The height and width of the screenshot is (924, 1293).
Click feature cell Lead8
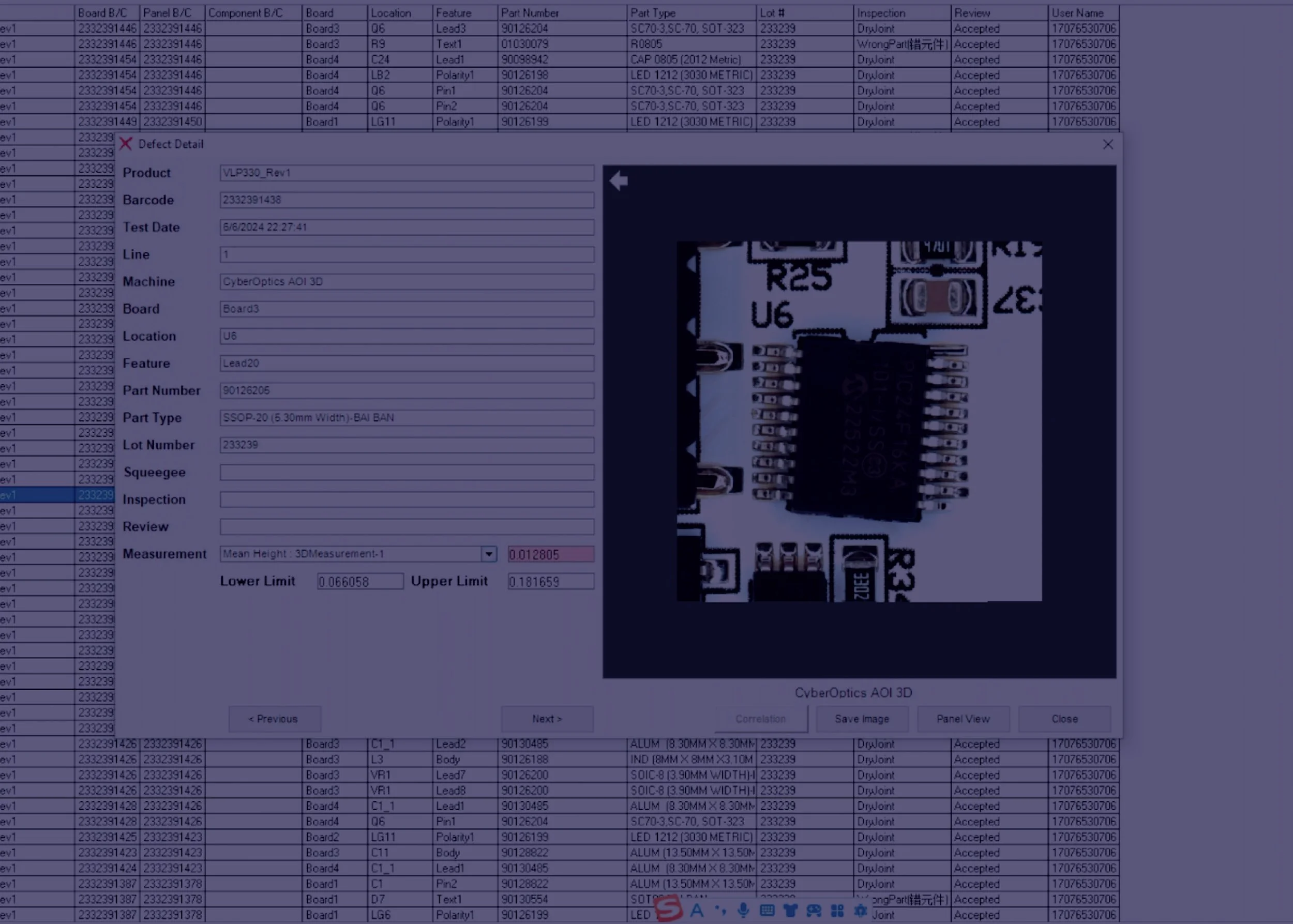(x=465, y=791)
